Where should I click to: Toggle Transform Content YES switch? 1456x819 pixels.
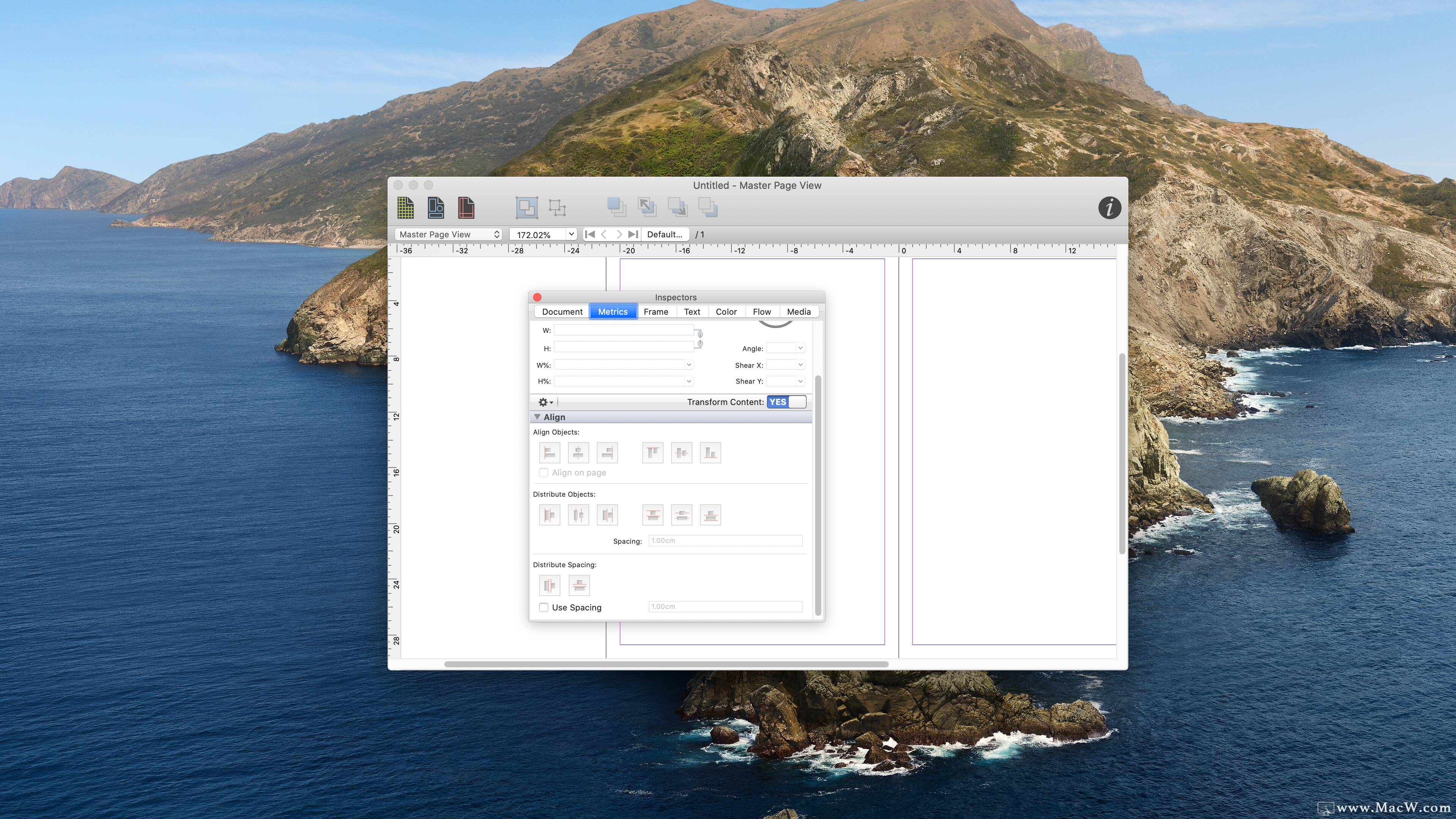(786, 402)
